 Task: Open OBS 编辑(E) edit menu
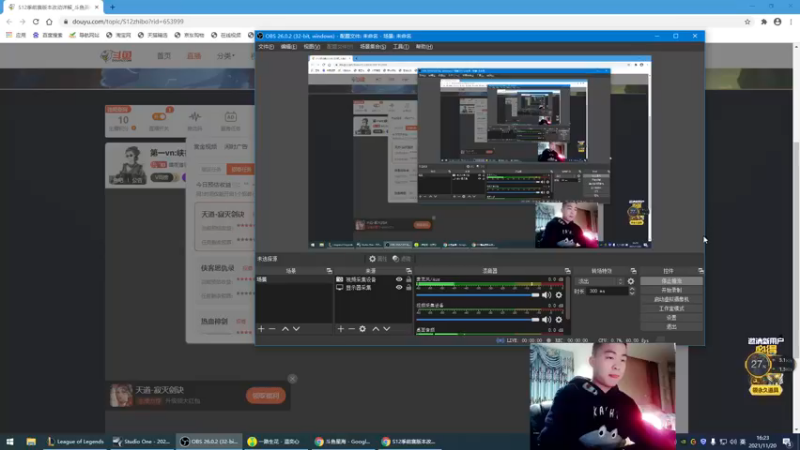pos(288,46)
